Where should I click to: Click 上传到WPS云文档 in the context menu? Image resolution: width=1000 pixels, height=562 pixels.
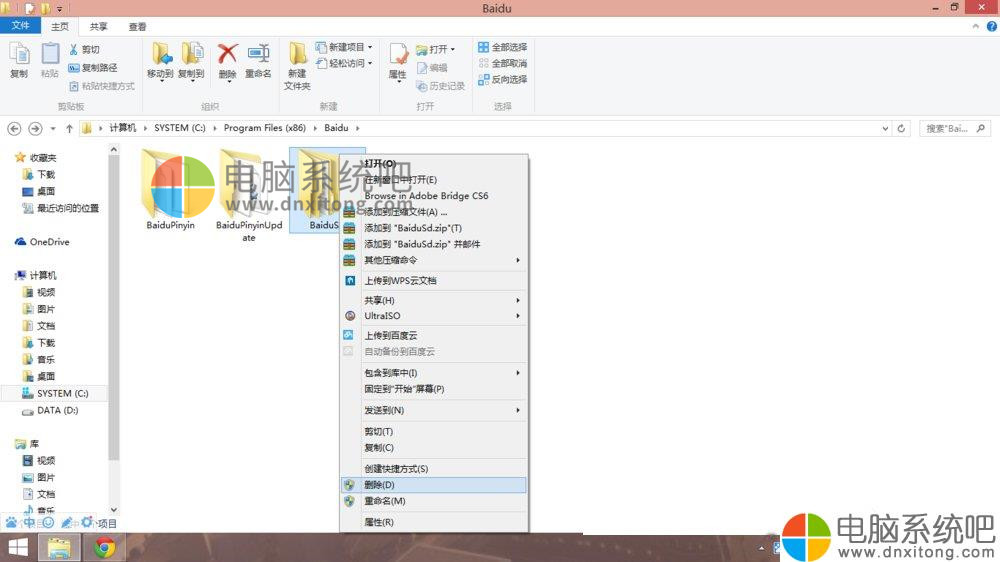pyautogui.click(x=434, y=281)
